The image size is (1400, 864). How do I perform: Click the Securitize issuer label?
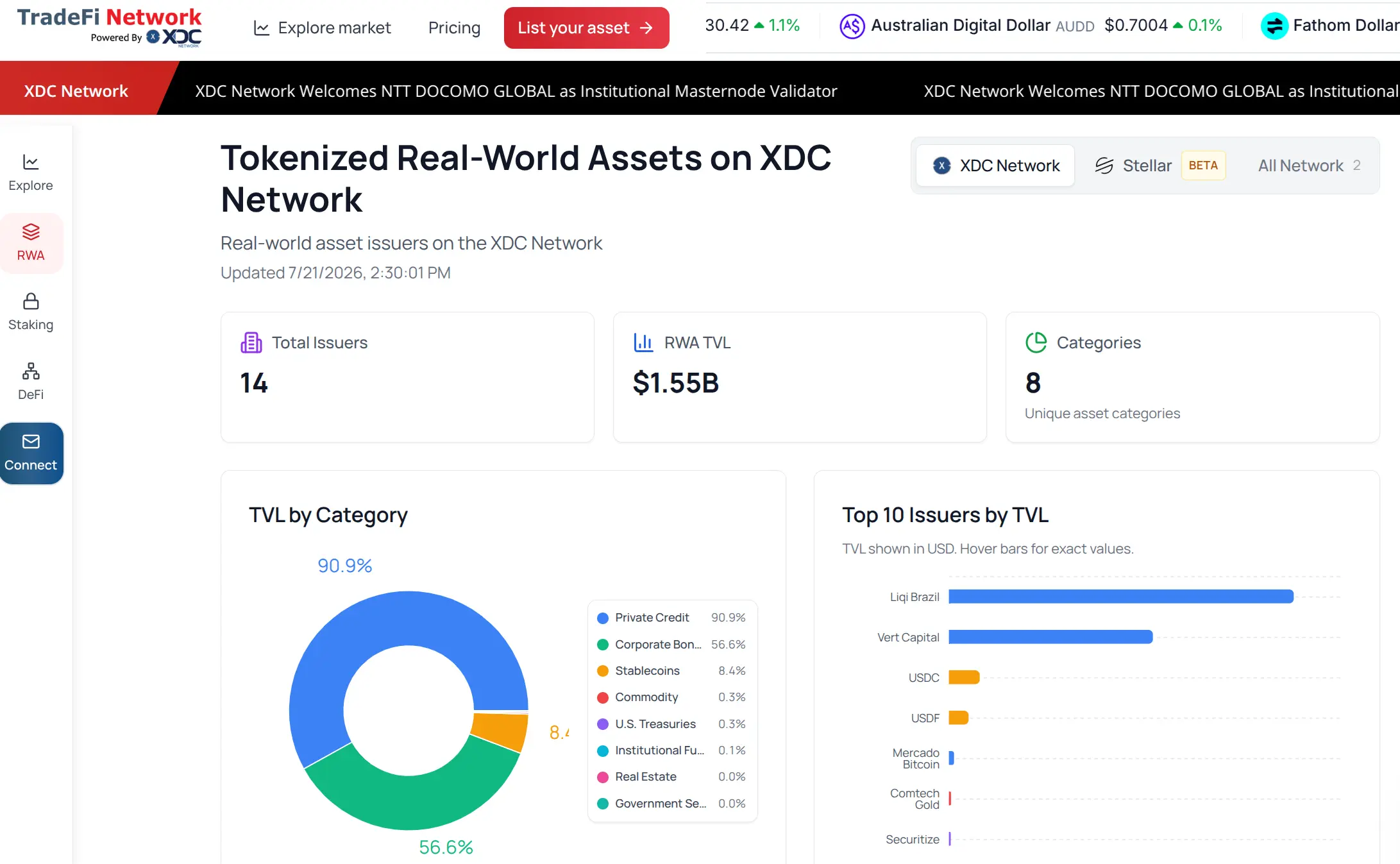coord(913,840)
